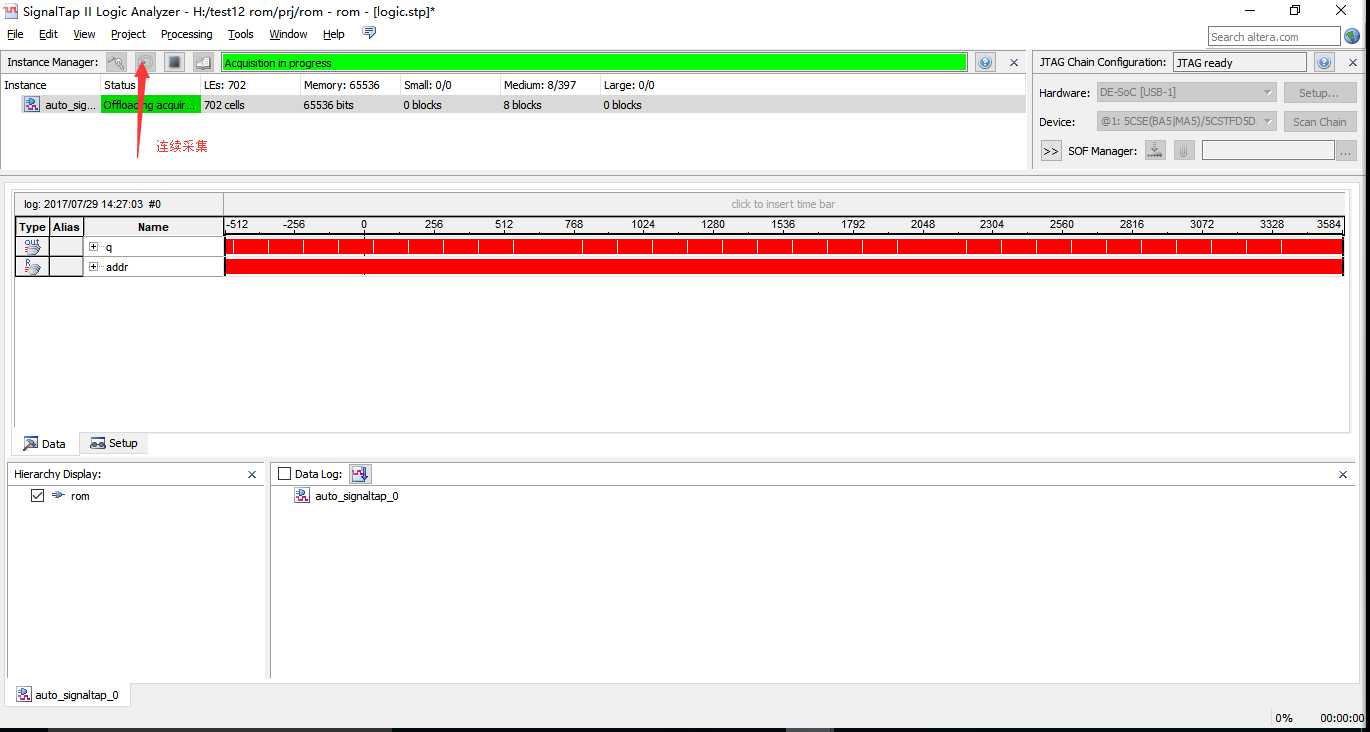Click the red addr waveform trace

click(783, 267)
